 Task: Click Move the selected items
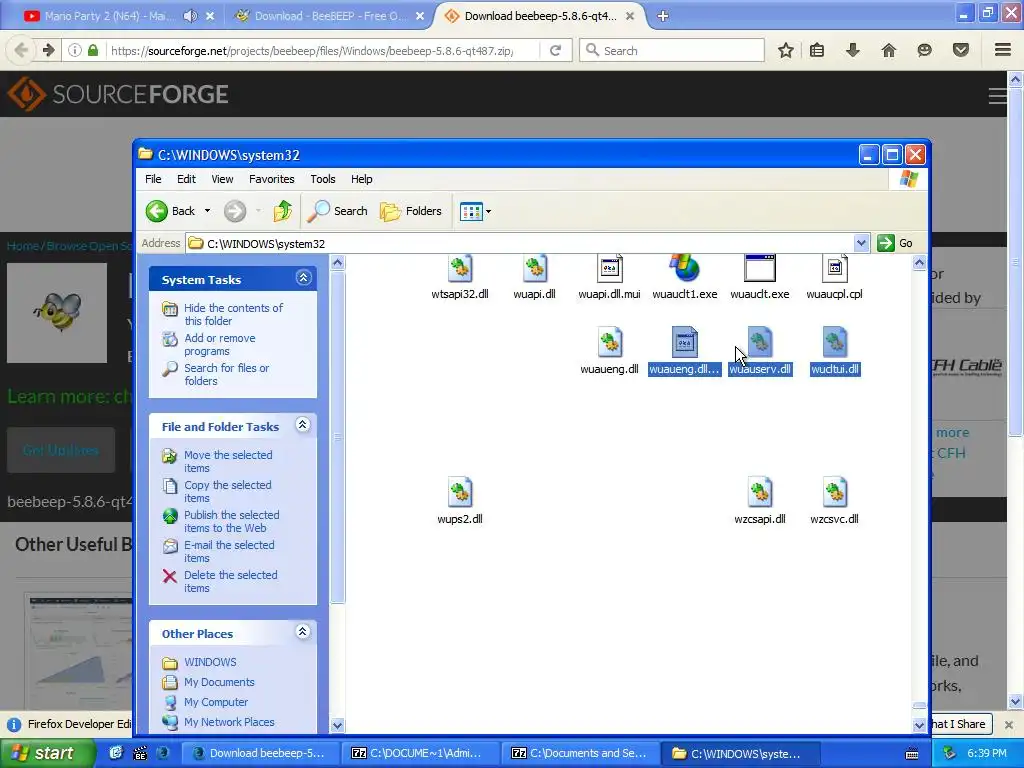tap(228, 461)
